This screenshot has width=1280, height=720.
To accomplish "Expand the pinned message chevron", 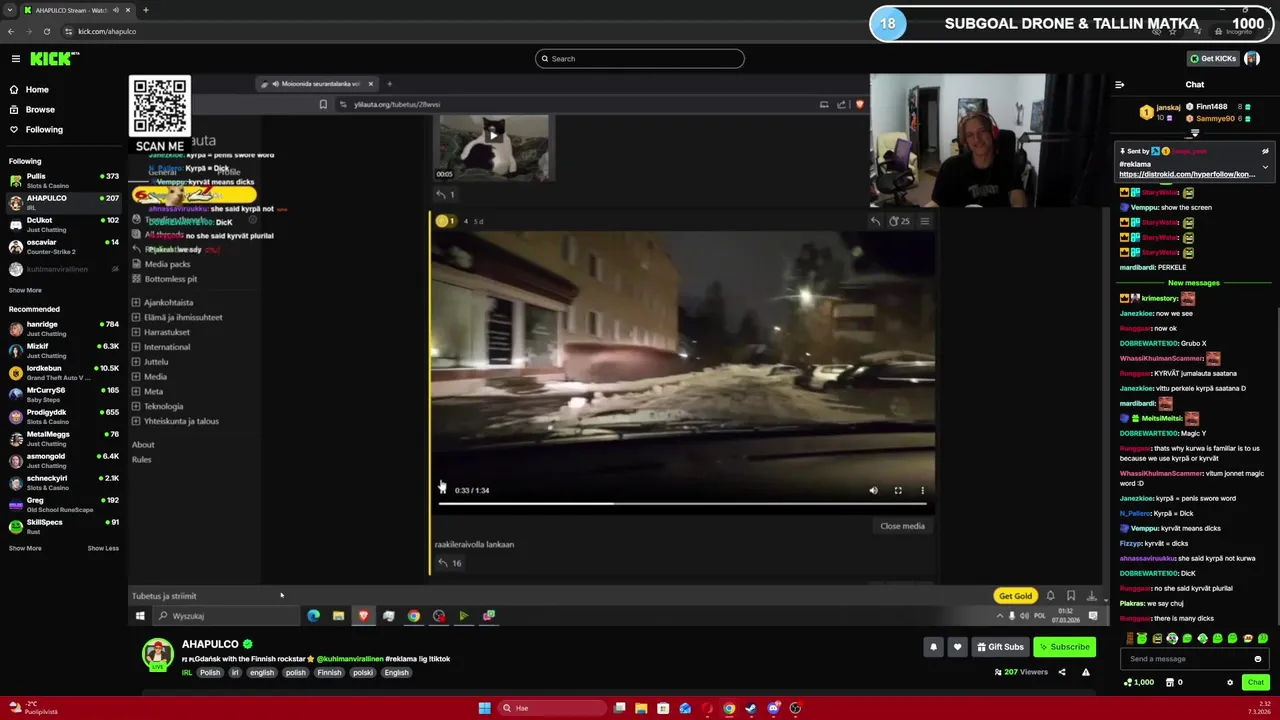I will click(x=1265, y=167).
